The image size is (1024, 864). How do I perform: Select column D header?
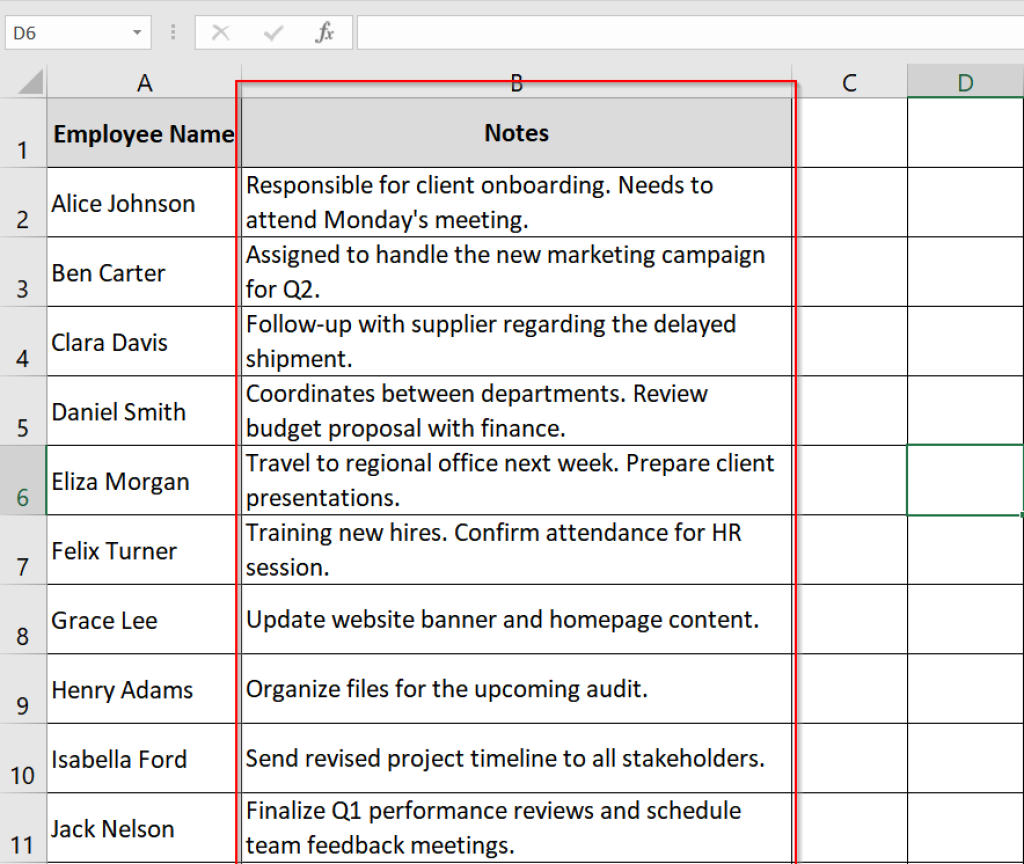coord(964,82)
